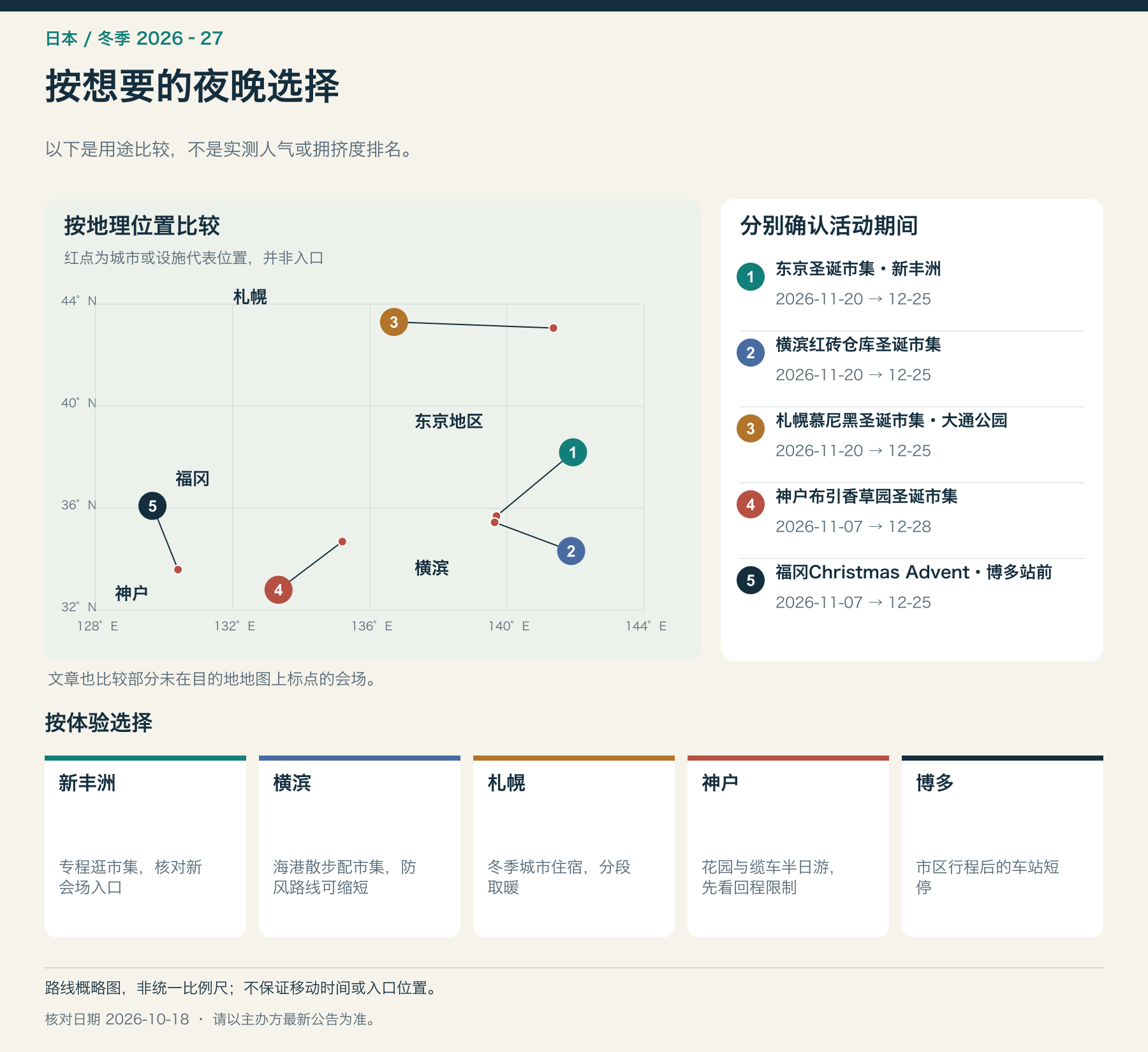This screenshot has height=1052, width=1148.
Task: Click the 福冈Christmas Advent・博多站前 title
Action: tap(914, 573)
